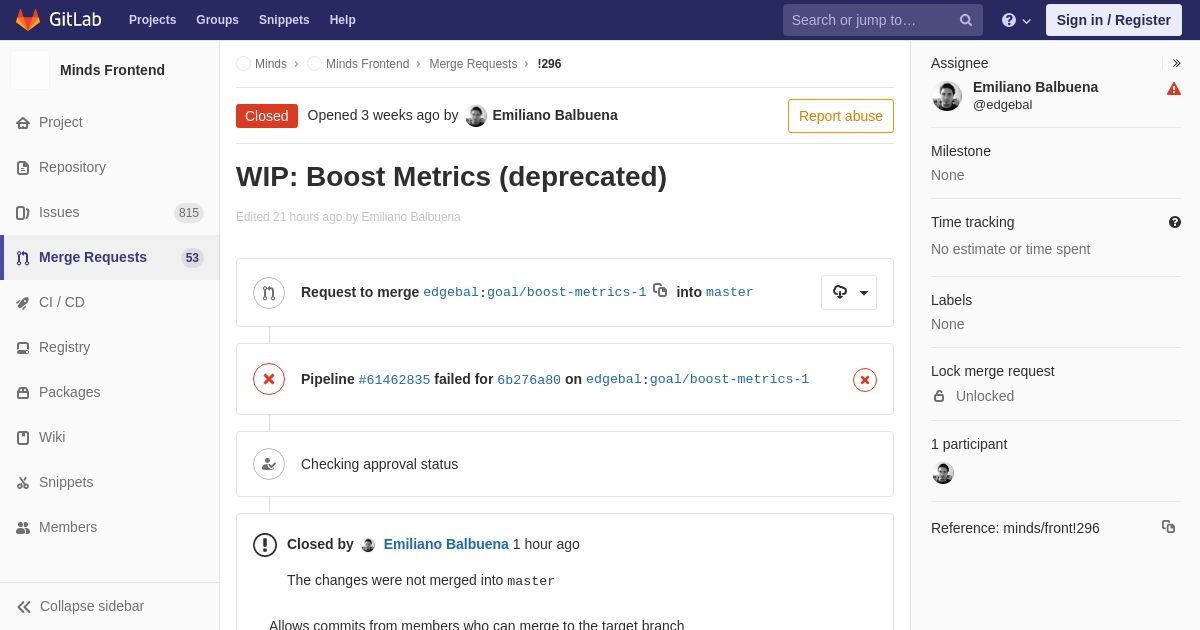
Task: Click the approval status user icon
Action: click(269, 464)
